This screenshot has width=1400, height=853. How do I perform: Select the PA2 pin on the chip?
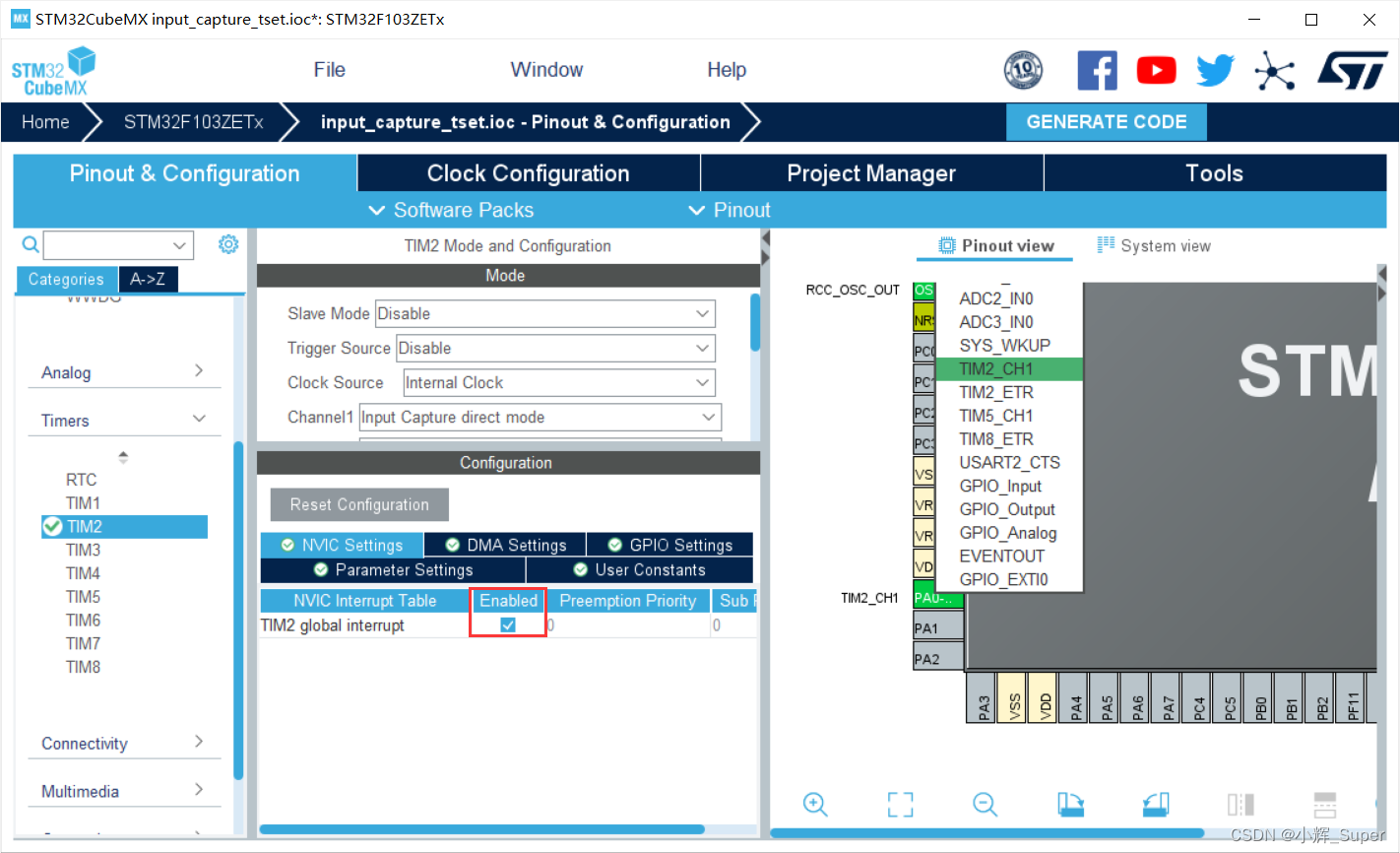938,658
